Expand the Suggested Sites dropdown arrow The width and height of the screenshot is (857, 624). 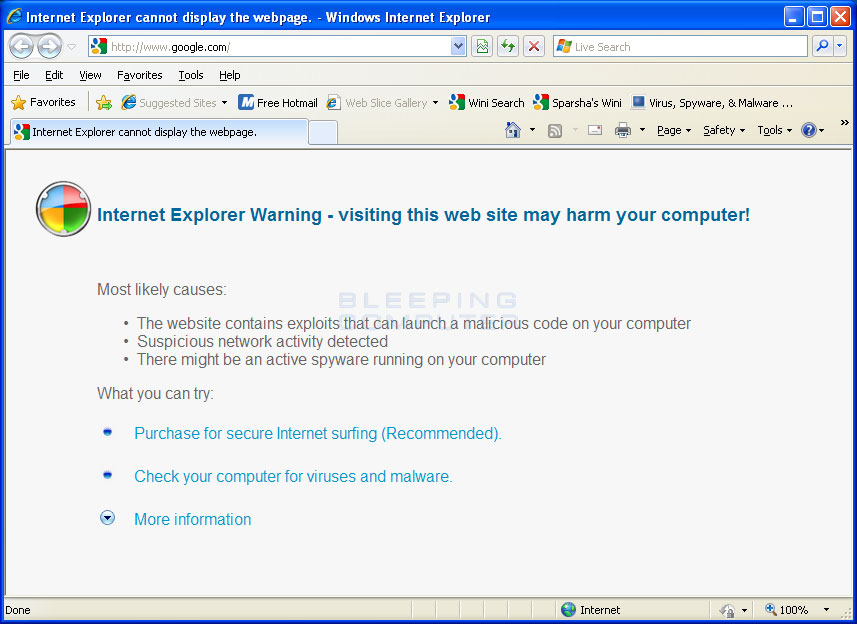tap(224, 103)
